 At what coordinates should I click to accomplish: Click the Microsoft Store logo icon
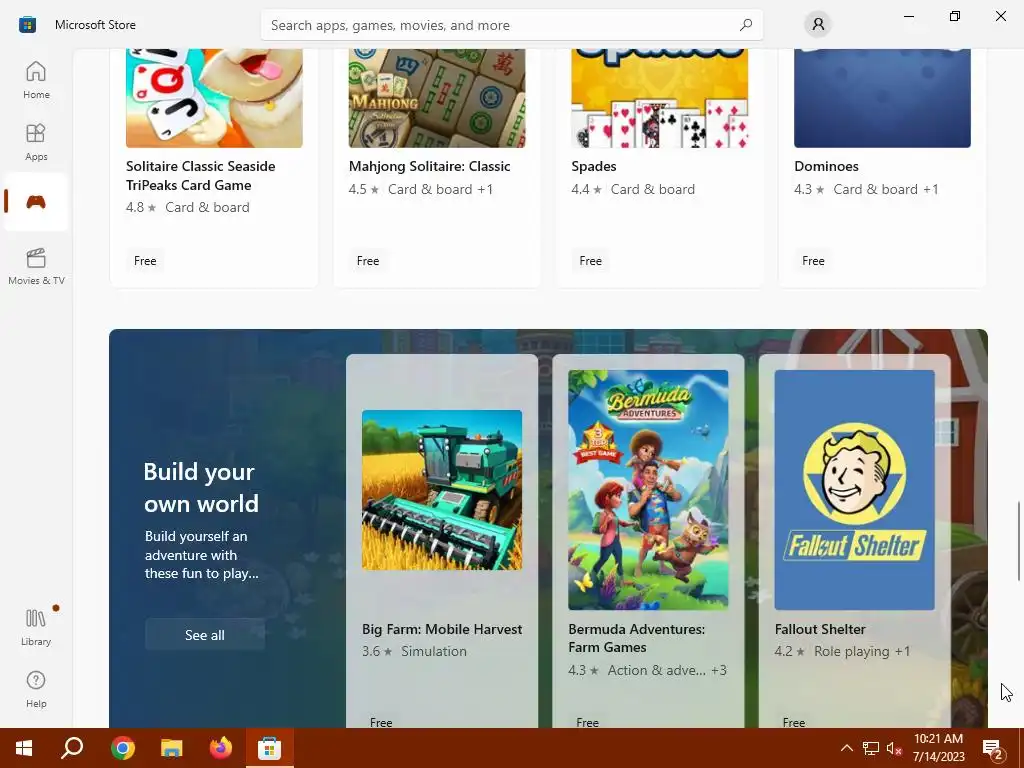27,25
